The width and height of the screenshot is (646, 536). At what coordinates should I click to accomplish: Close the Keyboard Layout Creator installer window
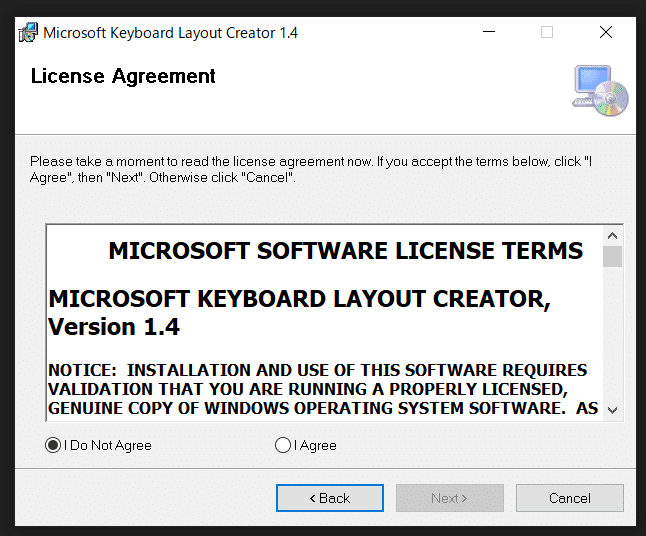(606, 32)
